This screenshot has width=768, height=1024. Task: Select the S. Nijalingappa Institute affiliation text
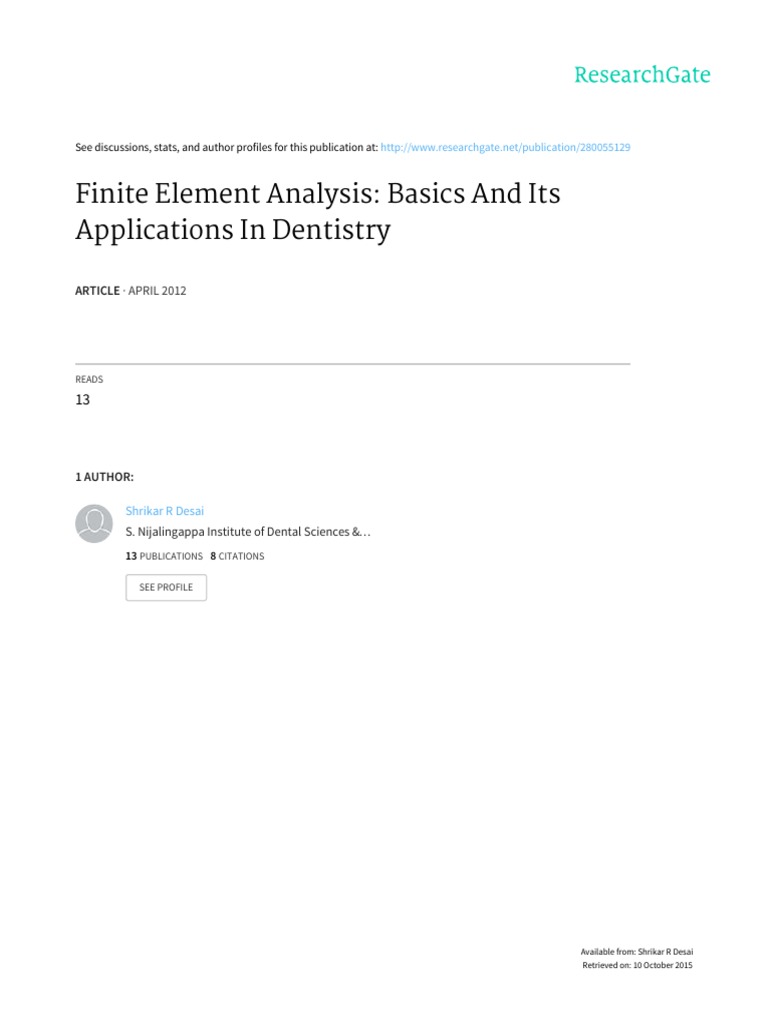click(240, 532)
